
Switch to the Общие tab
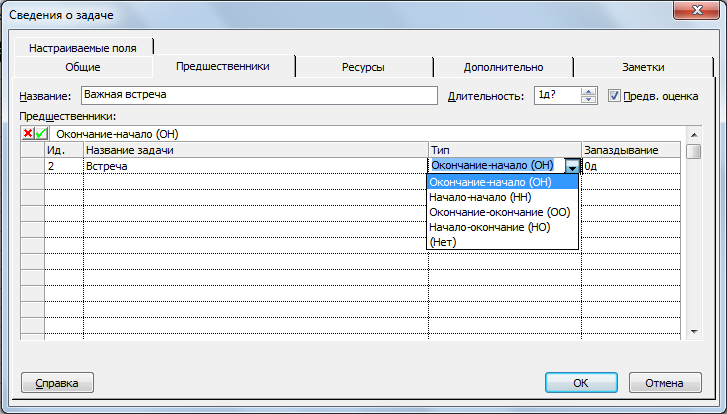83,67
